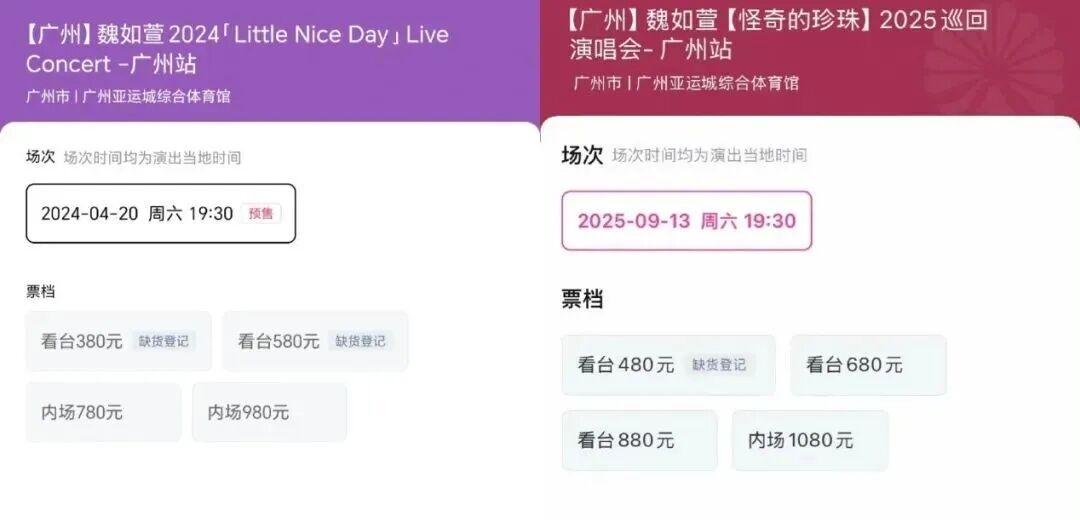Select the 2025-09-13 周六 19:30 session

click(x=686, y=221)
